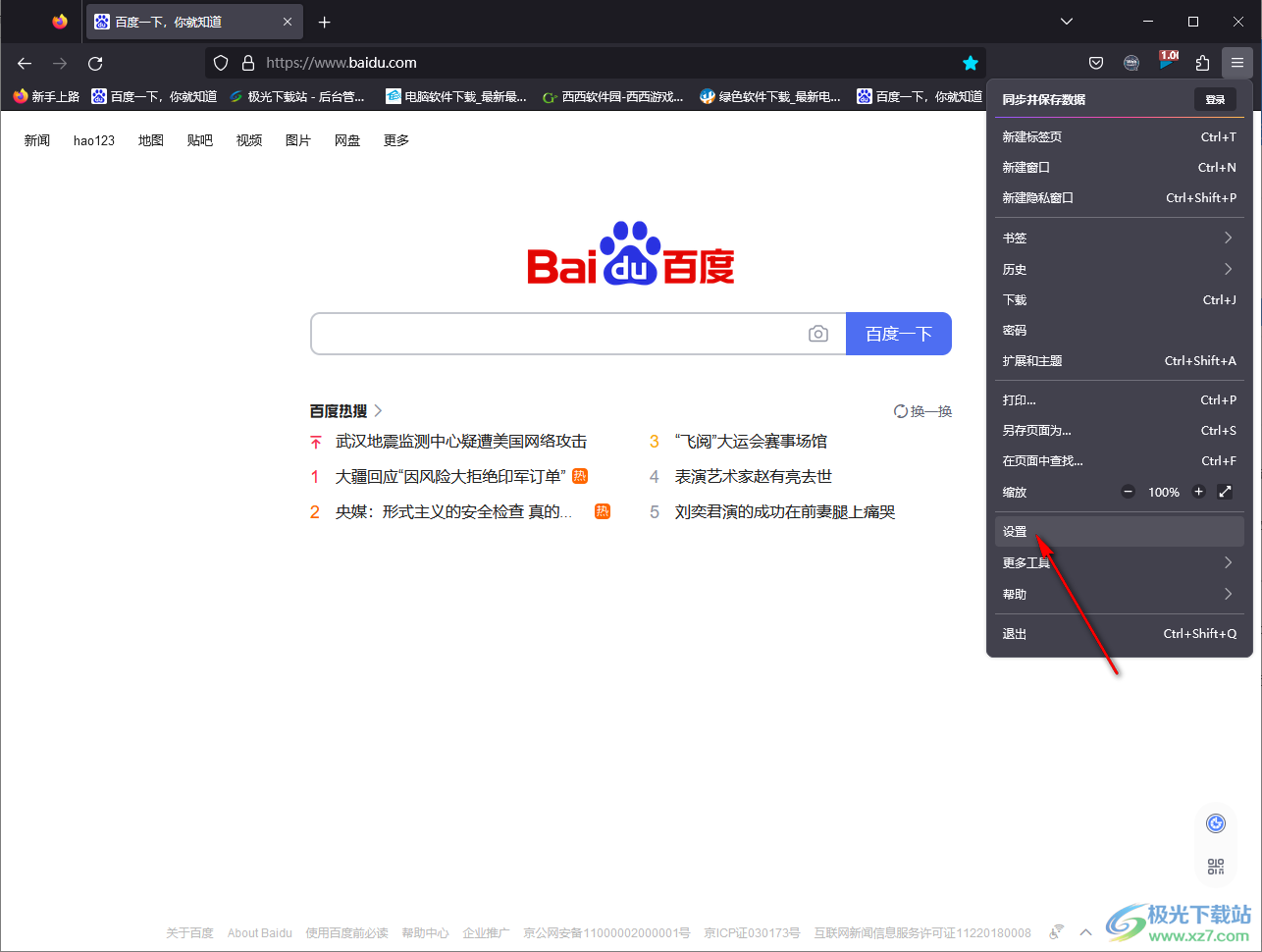Screen dimensions: 1262x952
Task: Expand the 历史 submenu
Action: [x=1119, y=270]
